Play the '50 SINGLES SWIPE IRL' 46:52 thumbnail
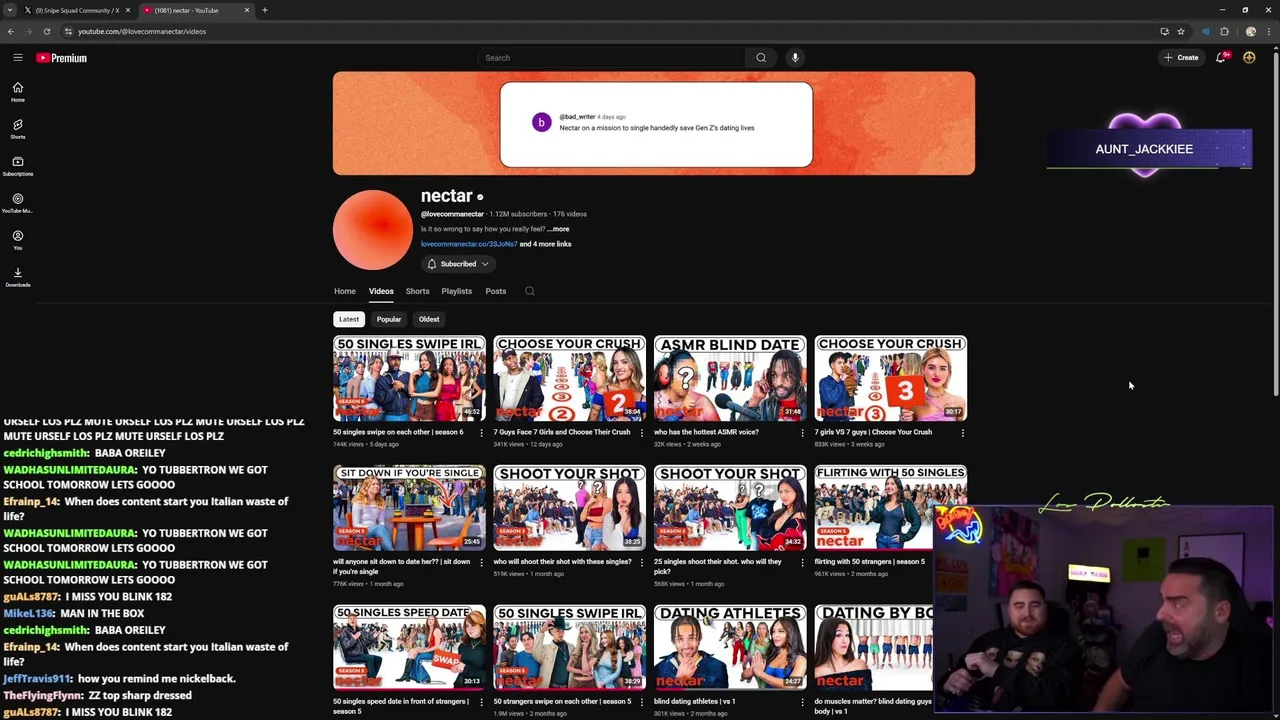 click(409, 378)
